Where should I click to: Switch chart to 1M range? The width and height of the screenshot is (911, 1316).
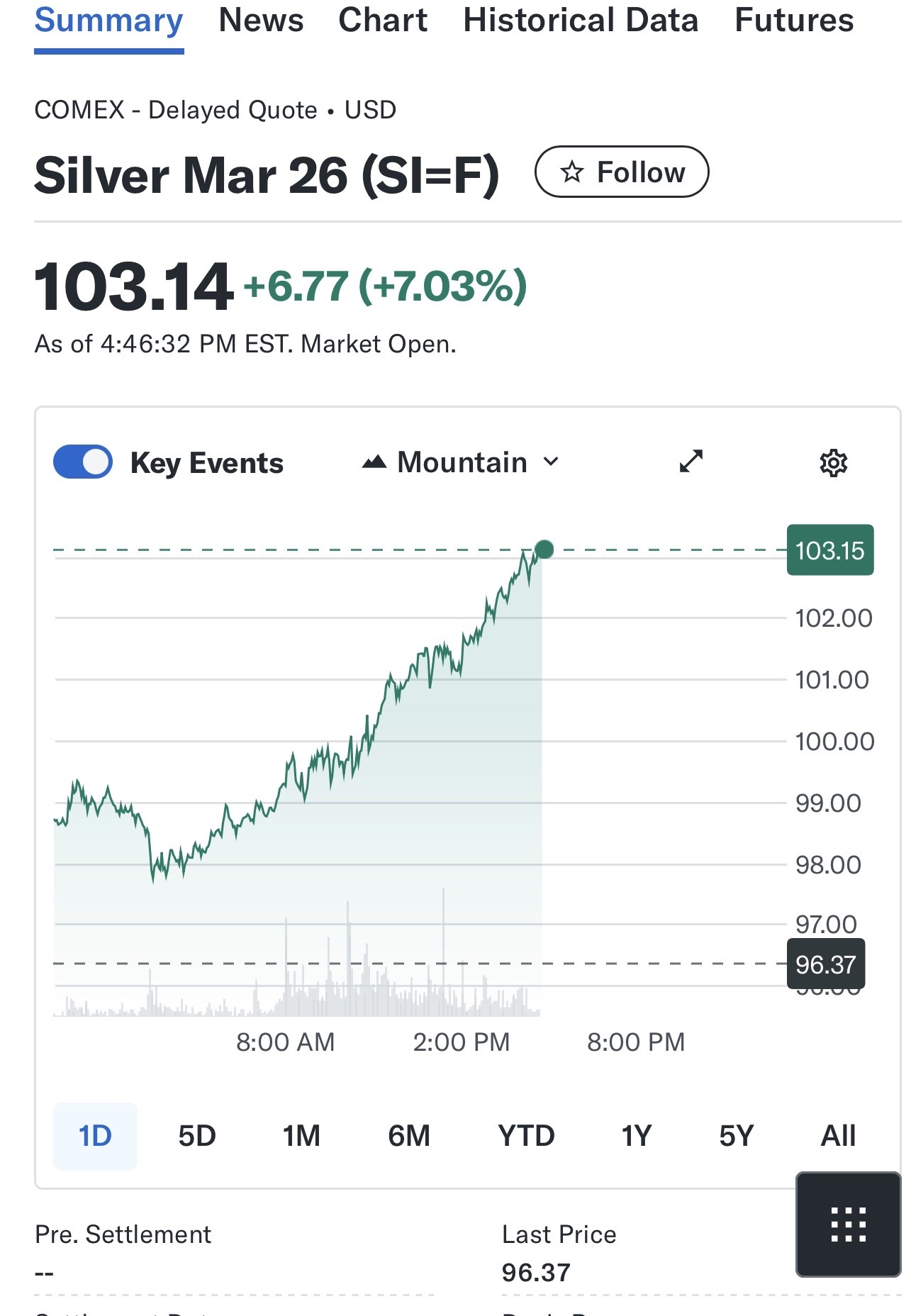coord(301,1136)
